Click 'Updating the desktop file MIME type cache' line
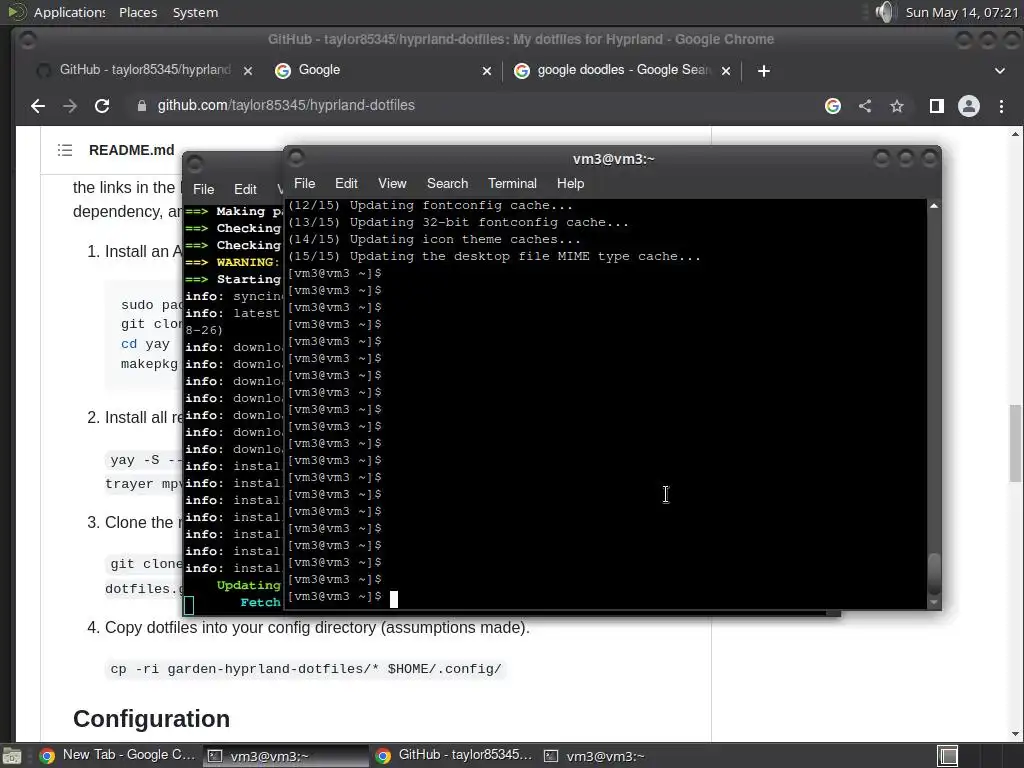This screenshot has width=1024, height=768. (494, 257)
